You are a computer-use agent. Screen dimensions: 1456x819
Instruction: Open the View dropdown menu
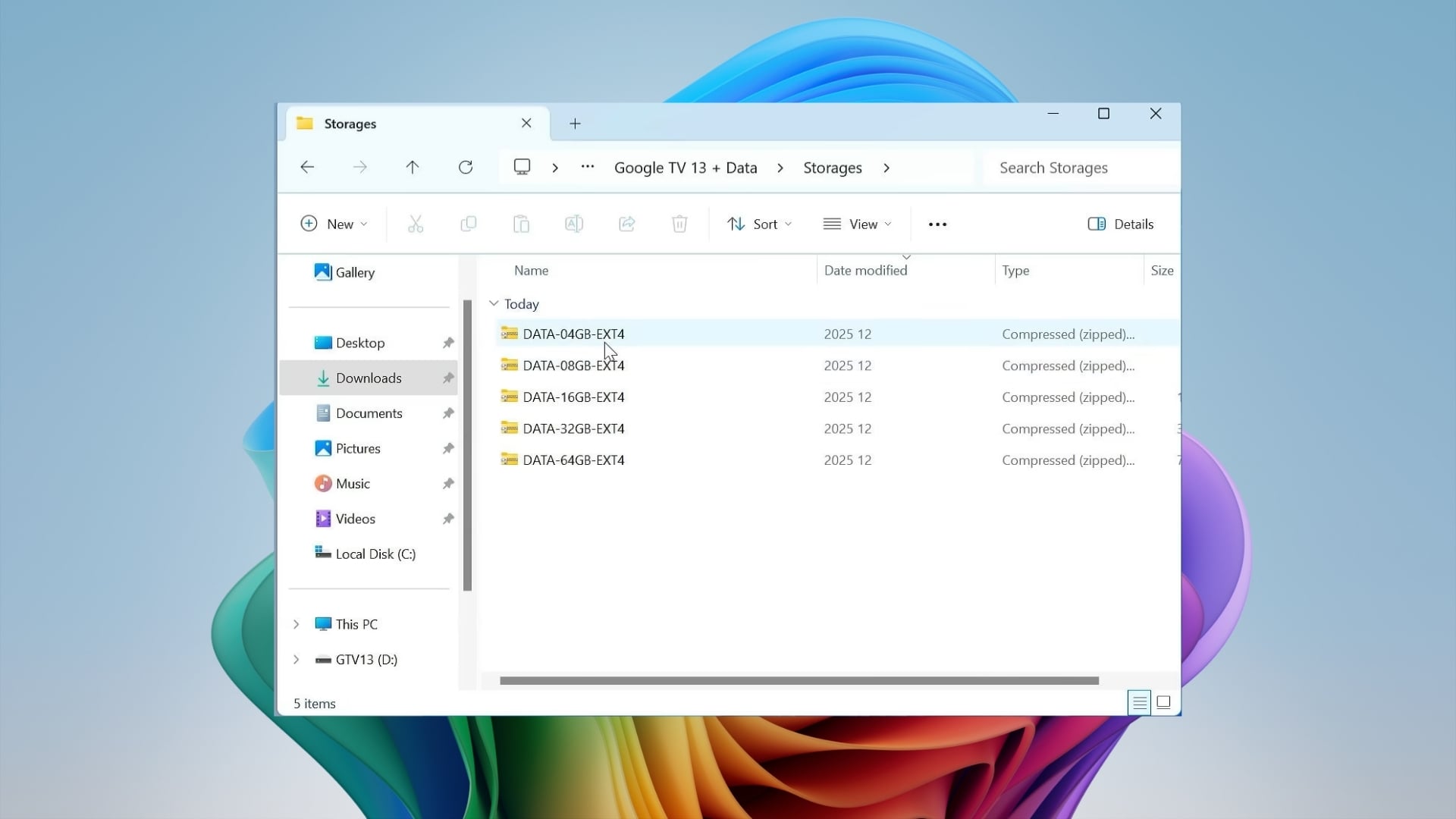858,224
